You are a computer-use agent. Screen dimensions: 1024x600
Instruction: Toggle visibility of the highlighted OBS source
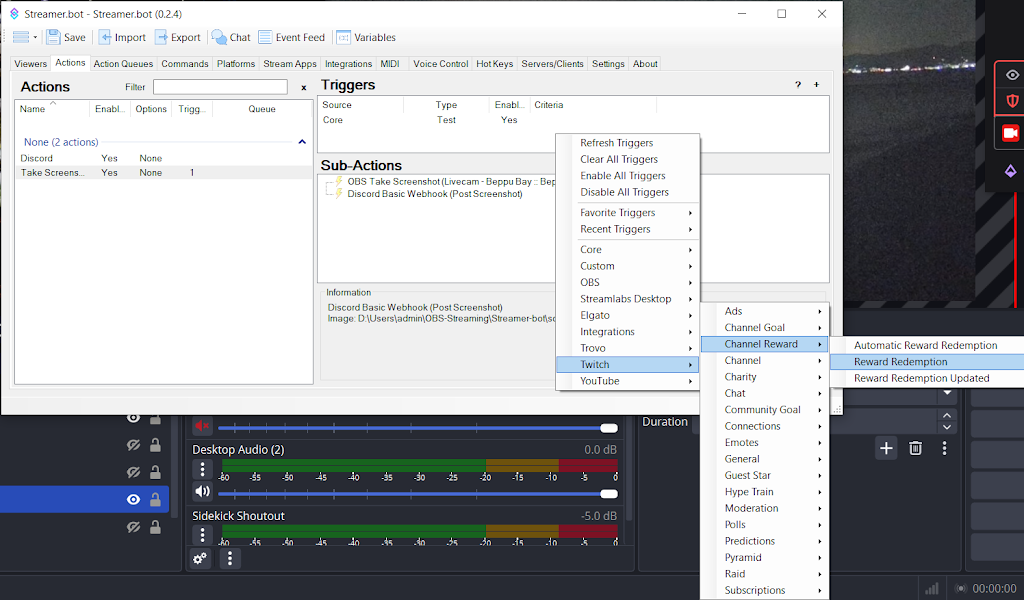coord(133,499)
